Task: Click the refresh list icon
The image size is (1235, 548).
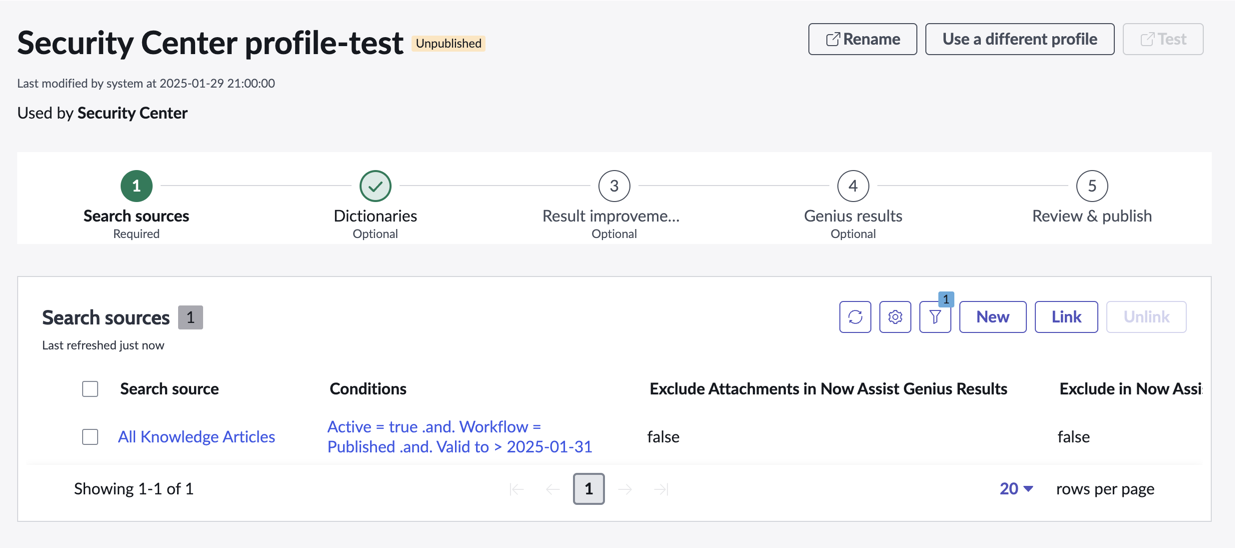Action: tap(855, 317)
